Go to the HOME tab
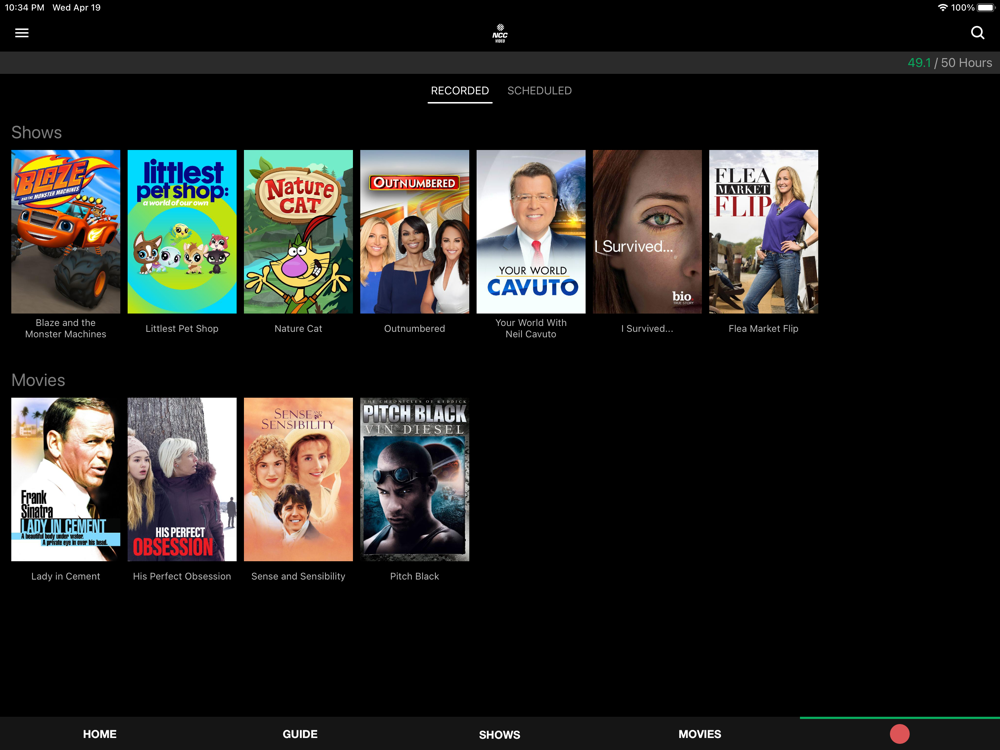 pos(99,734)
